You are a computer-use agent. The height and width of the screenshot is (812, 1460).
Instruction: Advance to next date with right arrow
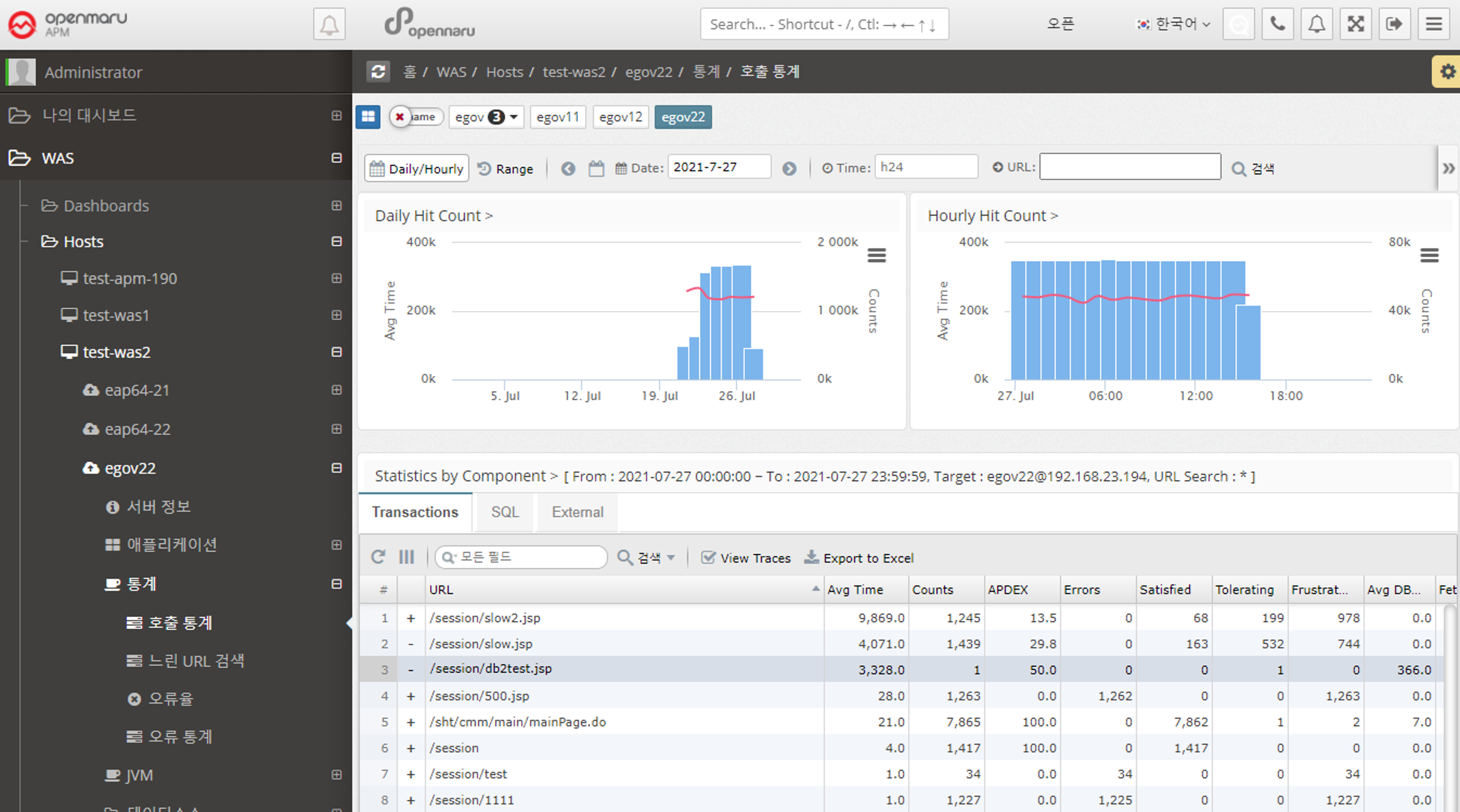[789, 169]
